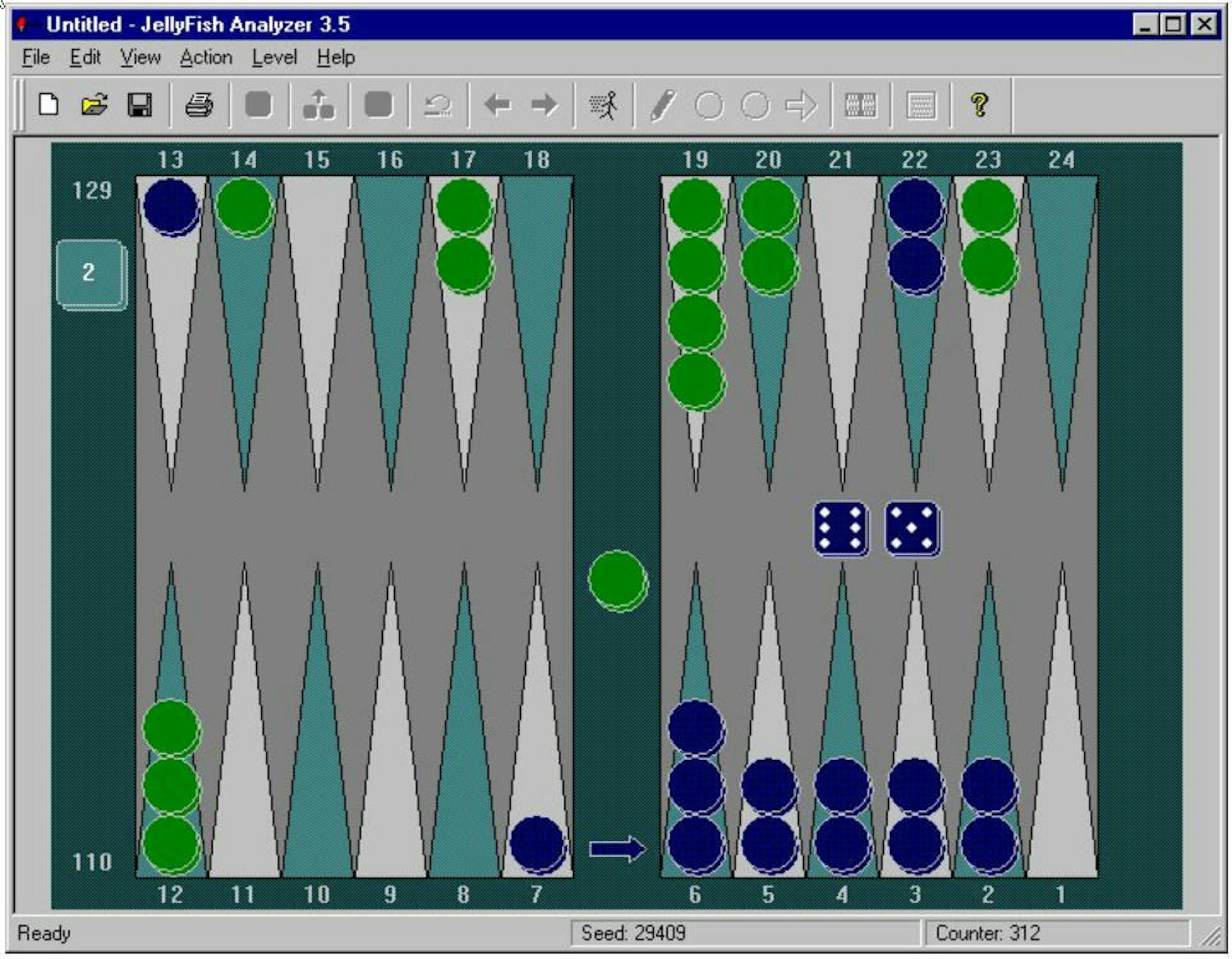Open the Action menu

coord(206,58)
